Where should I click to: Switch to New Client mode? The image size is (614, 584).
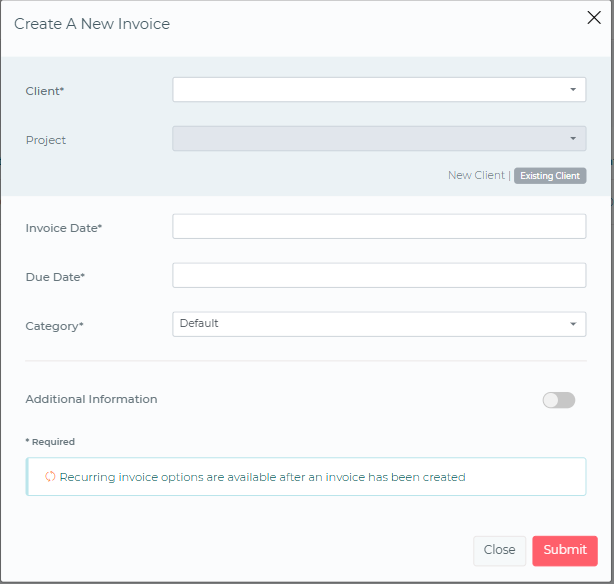476,176
